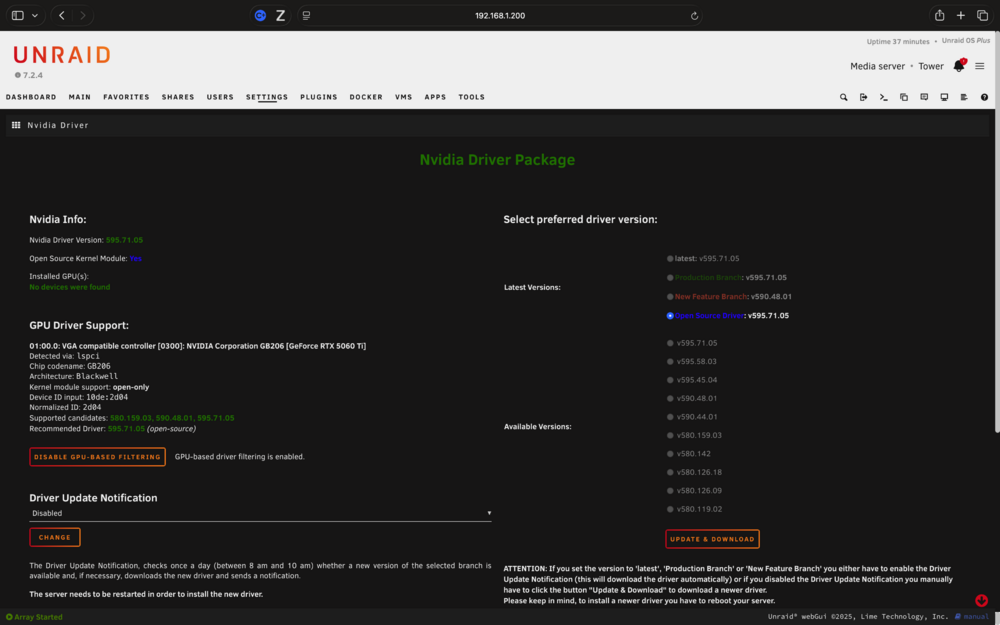Click the blue extension icon in Safari
The height and width of the screenshot is (625, 1000).
[260, 15]
